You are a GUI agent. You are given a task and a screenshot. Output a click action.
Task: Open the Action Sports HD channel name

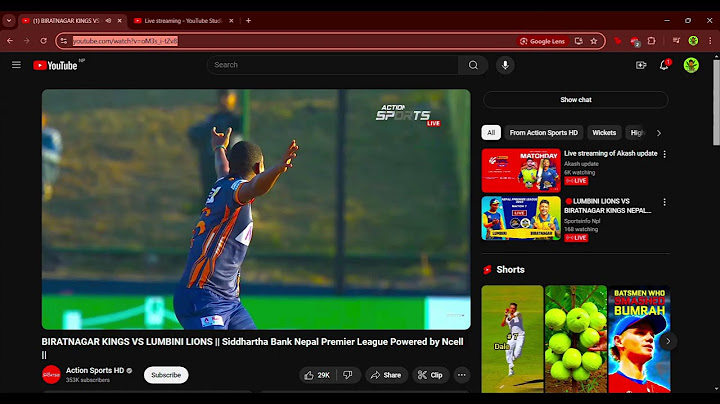pyautogui.click(x=95, y=370)
